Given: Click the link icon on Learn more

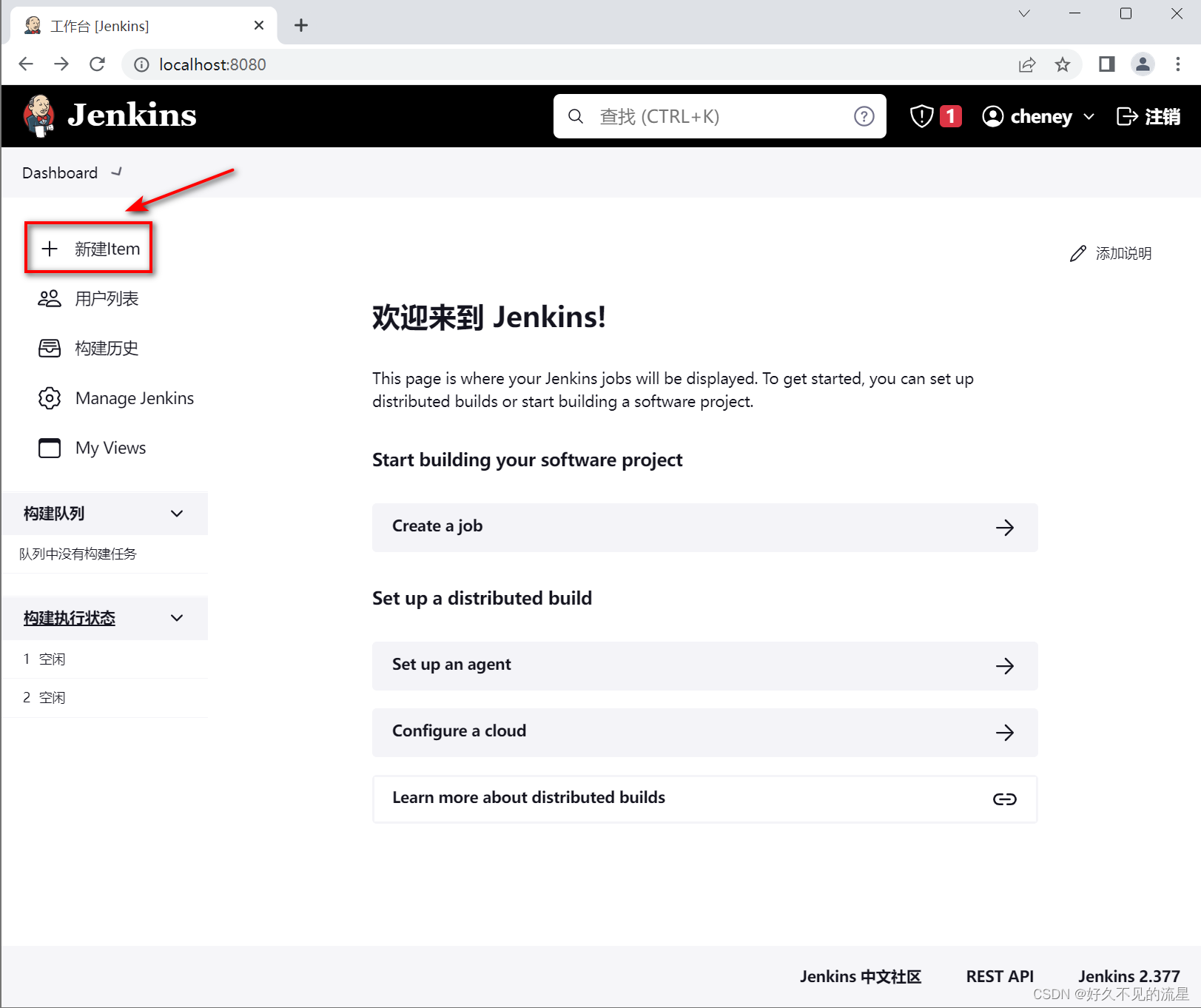Looking at the screenshot, I should [1005, 799].
